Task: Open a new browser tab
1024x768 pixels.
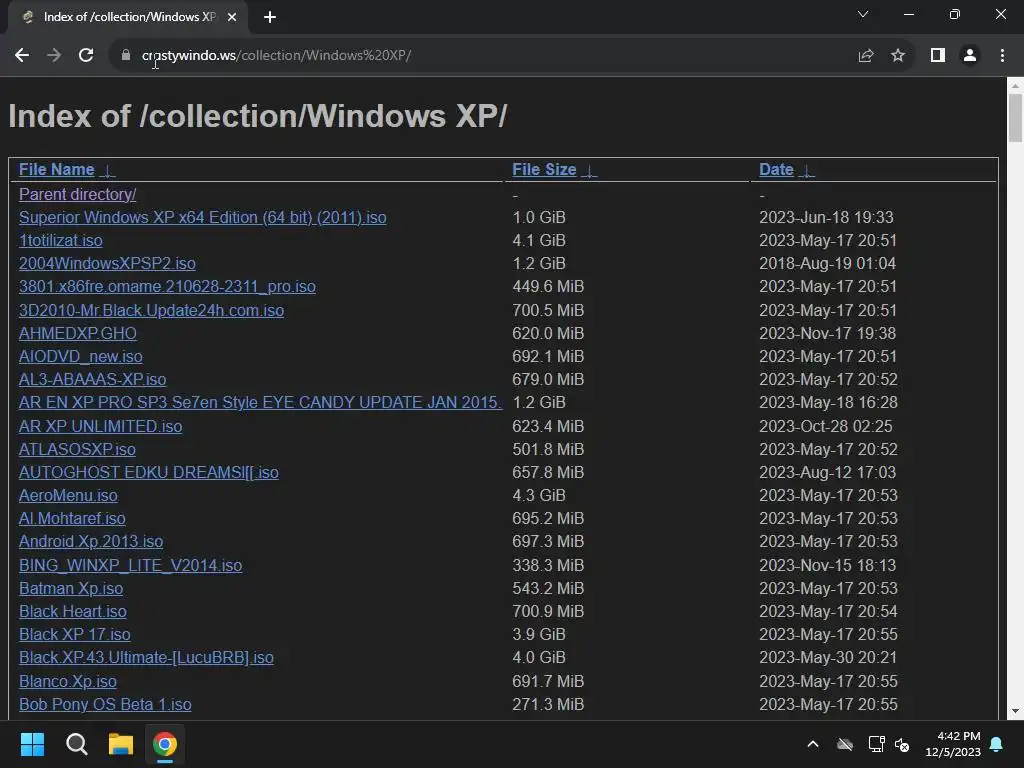Action: coord(270,17)
